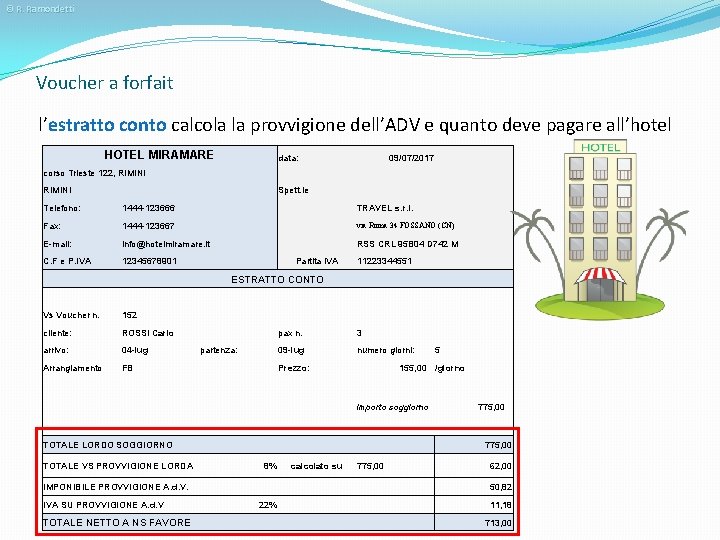
Task: Click the arrival date 04-lug
Action: click(x=135, y=350)
